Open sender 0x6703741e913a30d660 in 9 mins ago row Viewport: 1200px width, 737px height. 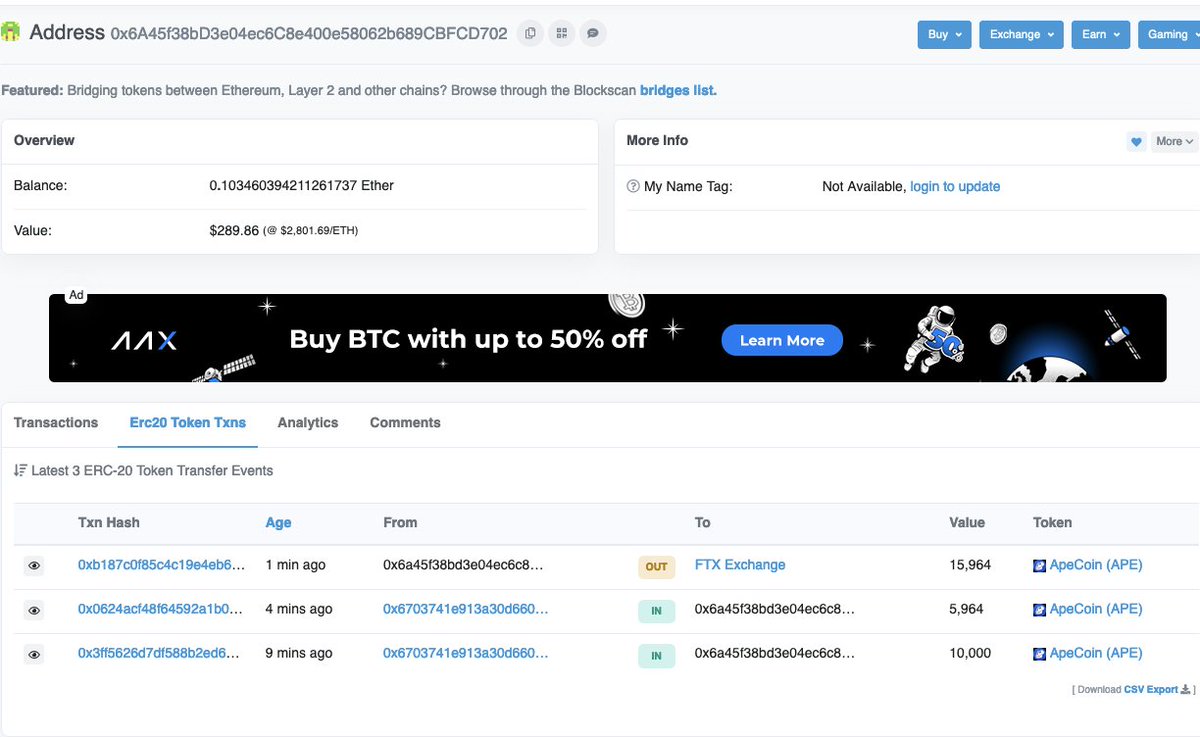[x=465, y=653]
